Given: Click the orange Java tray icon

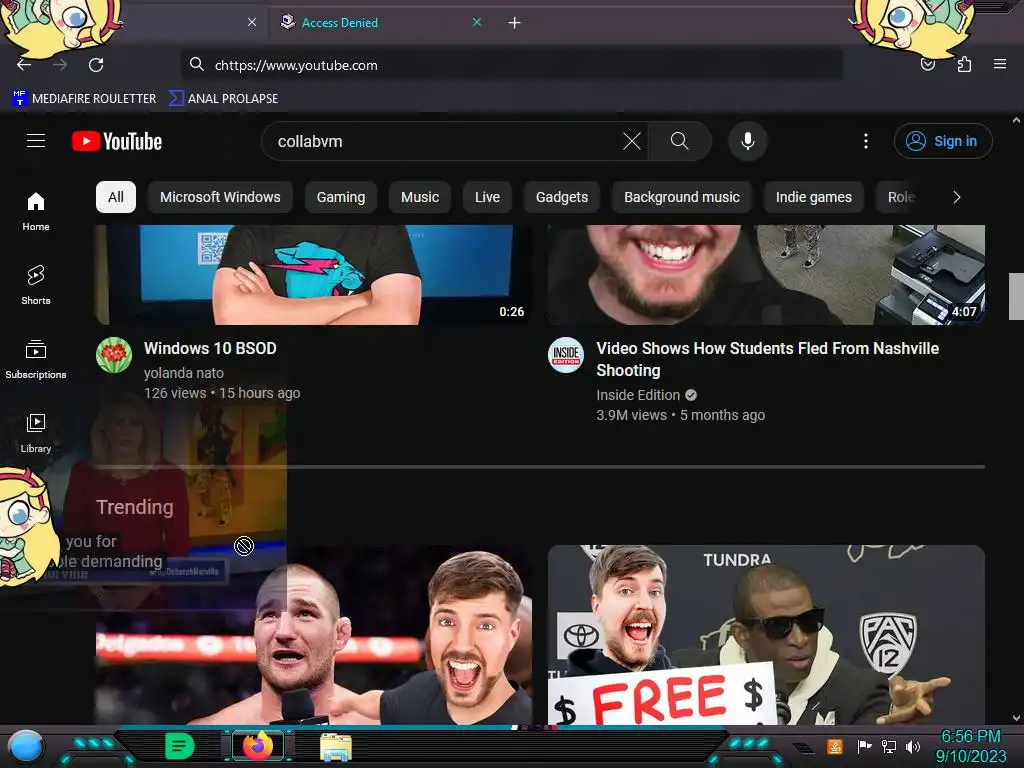Looking at the screenshot, I should pyautogui.click(x=835, y=746).
